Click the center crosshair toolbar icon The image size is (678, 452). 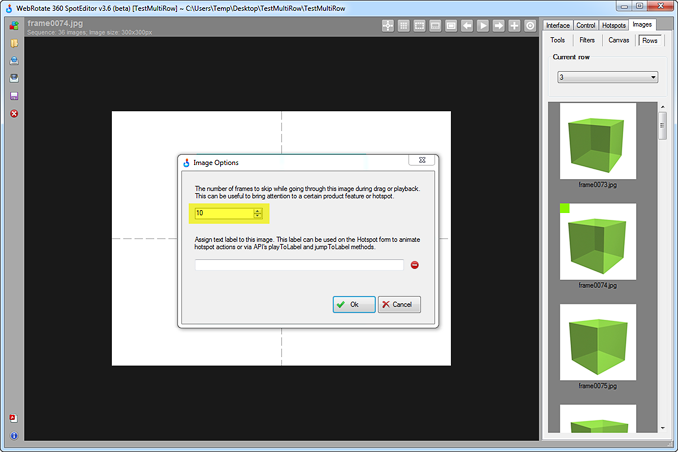(x=388, y=26)
